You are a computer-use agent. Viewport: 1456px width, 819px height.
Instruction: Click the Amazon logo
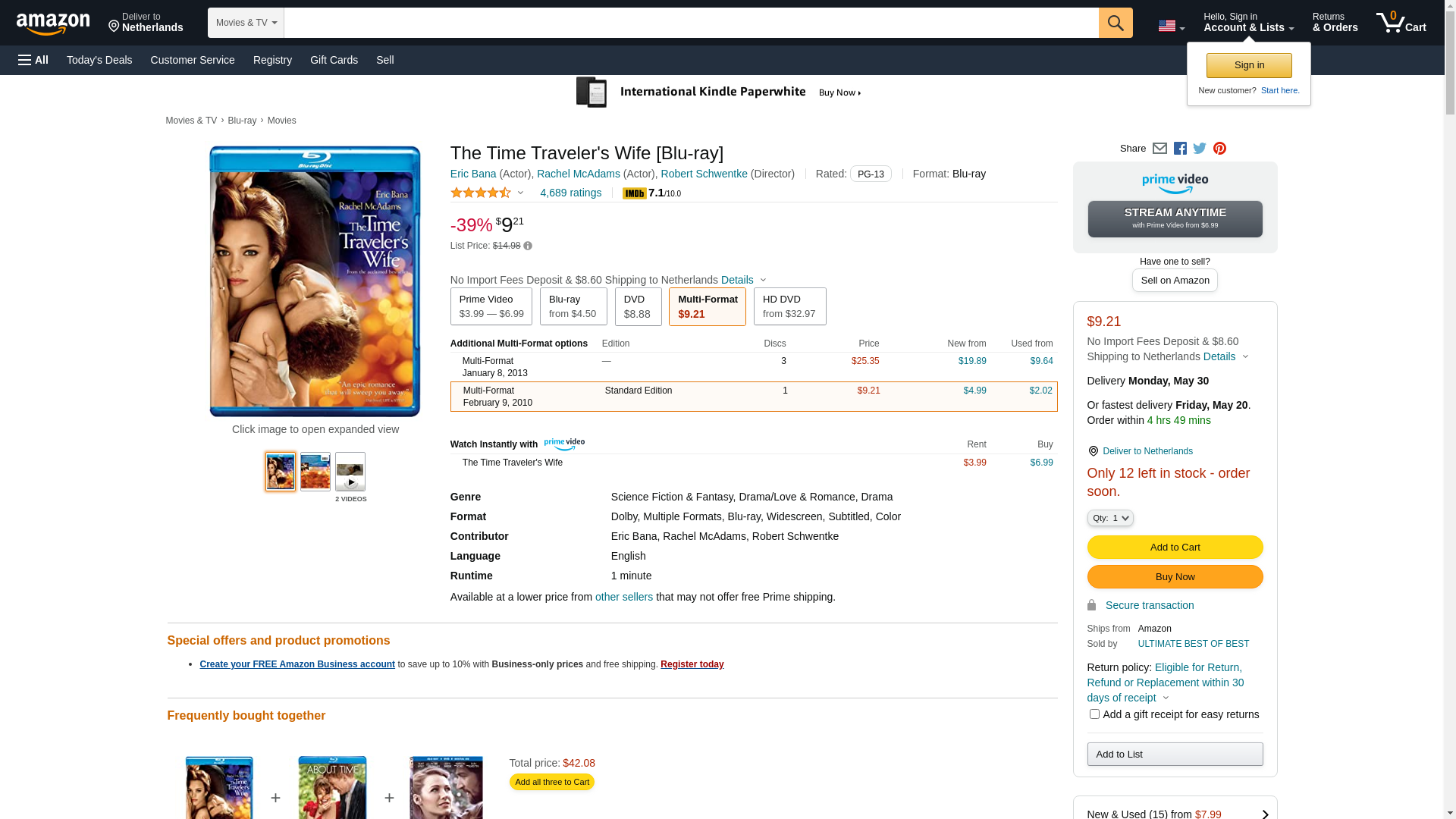[53, 24]
